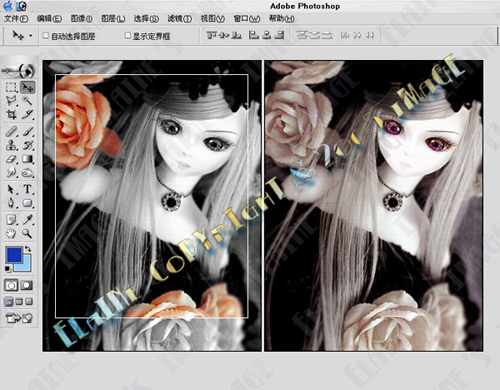Viewport: 500px width, 390px height.
Task: Select the Slice tool
Action: [27, 114]
